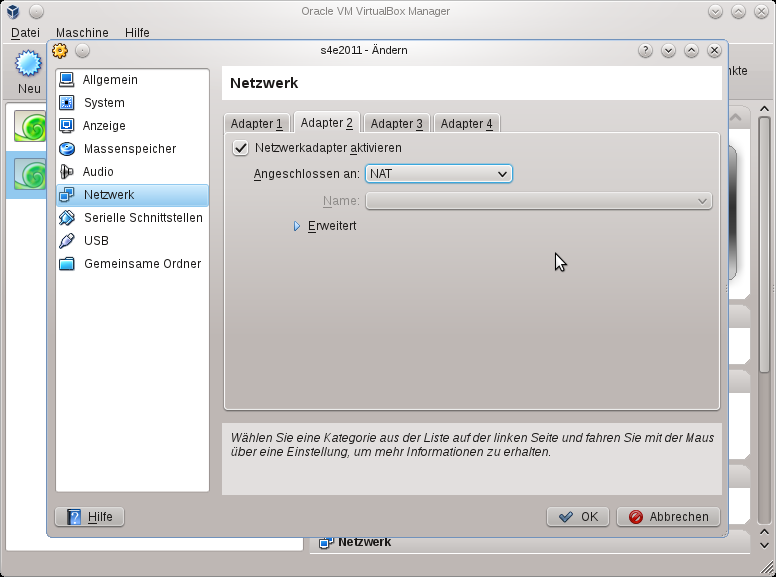Click the VirtualBox cube icon in title bar
Viewport: 776px width, 577px height.
13,11
